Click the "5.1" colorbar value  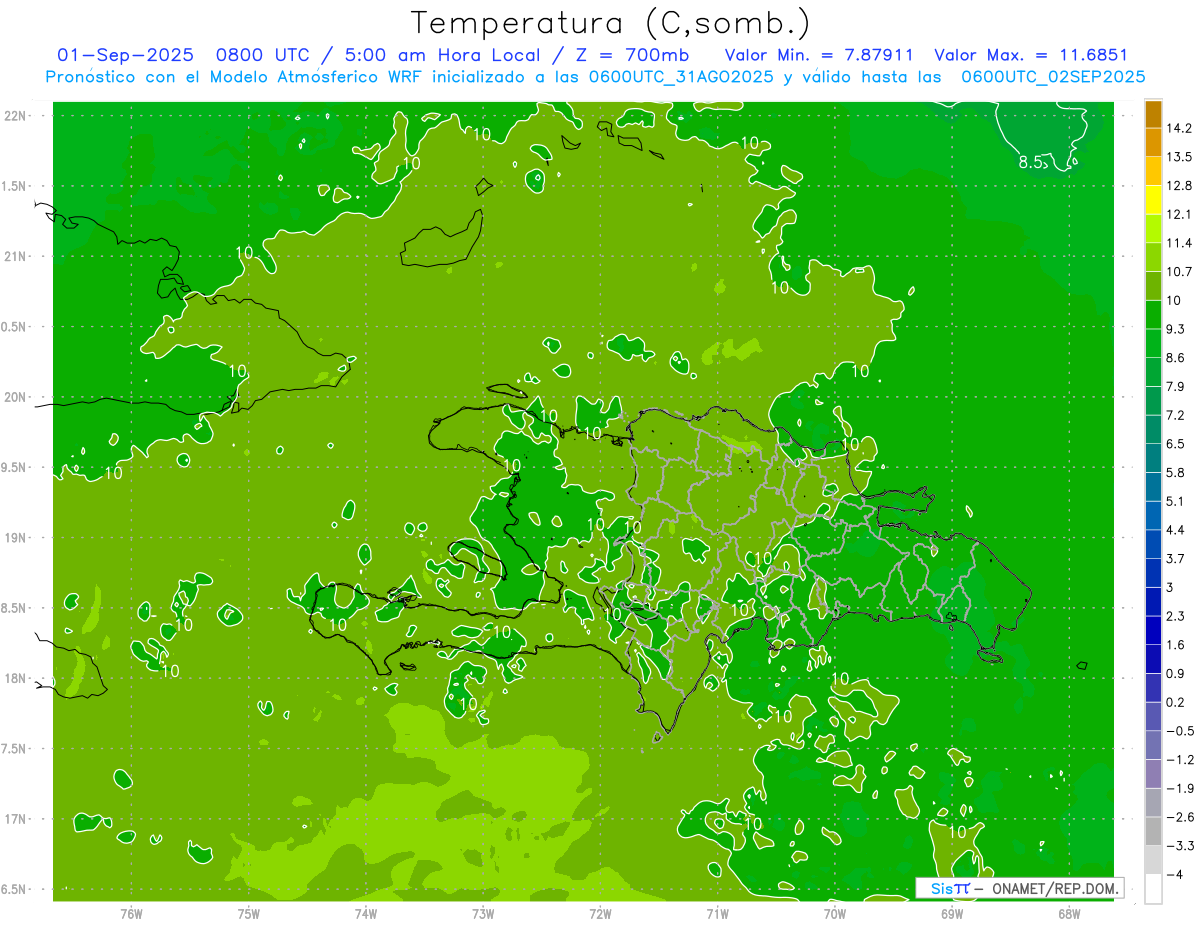coord(1176,501)
